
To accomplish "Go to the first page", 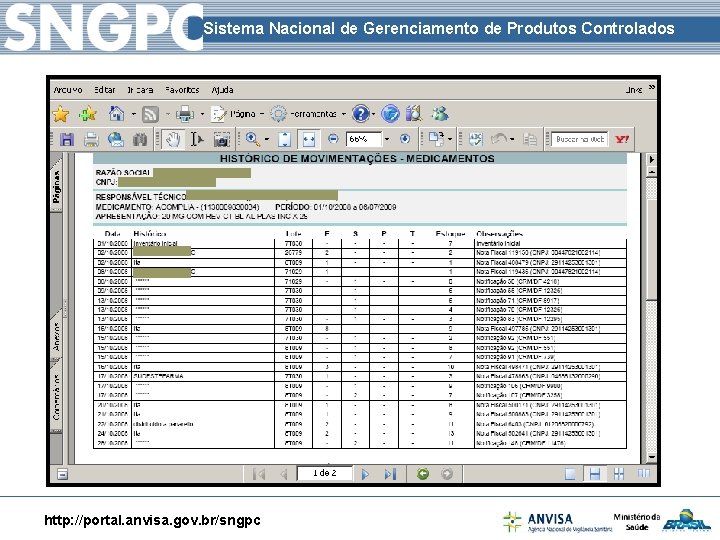I will coord(259,473).
